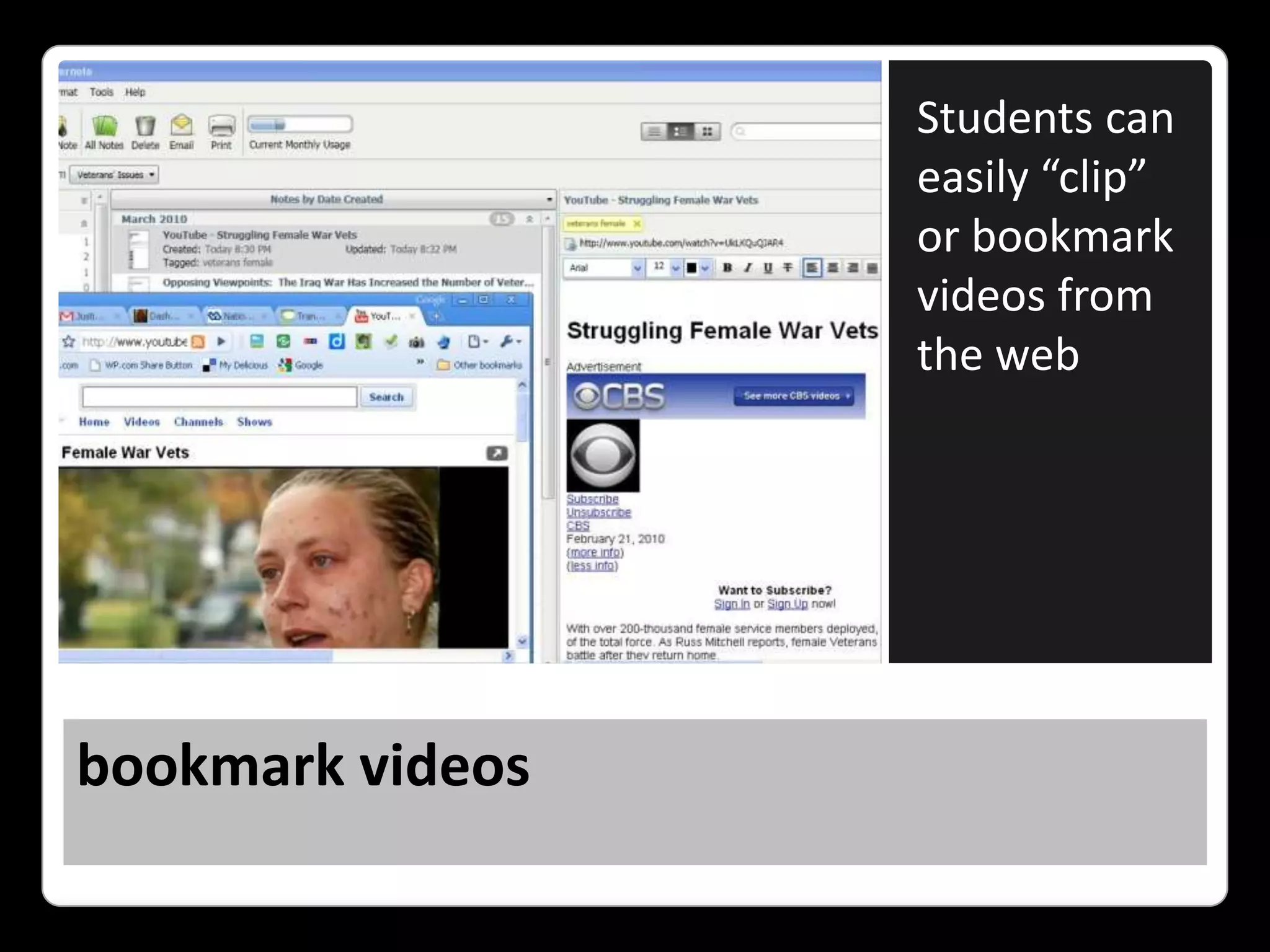This screenshot has width=1270, height=952.
Task: Click the Sign In link
Action: (x=732, y=604)
